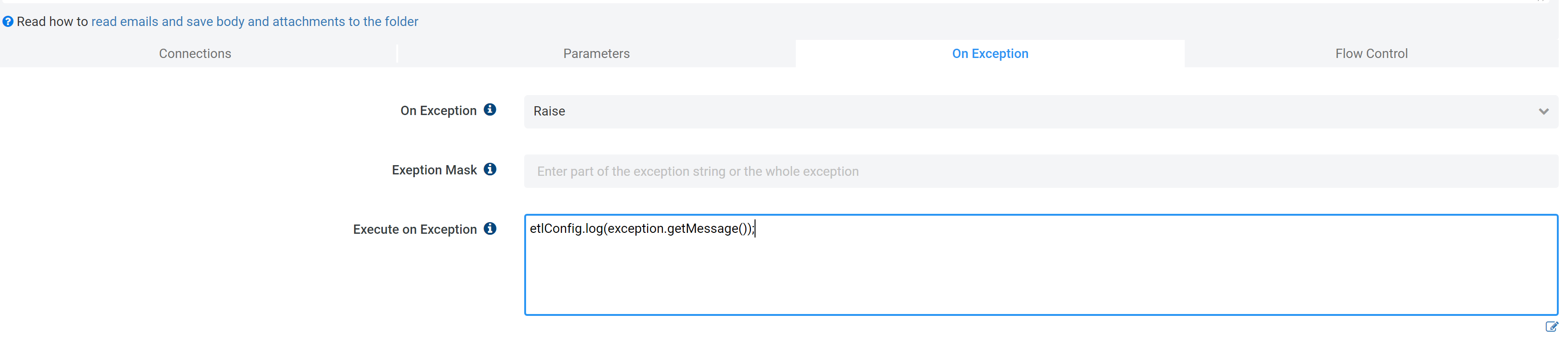1568x340 pixels.
Task: Switch to the Connections tab
Action: 195,54
